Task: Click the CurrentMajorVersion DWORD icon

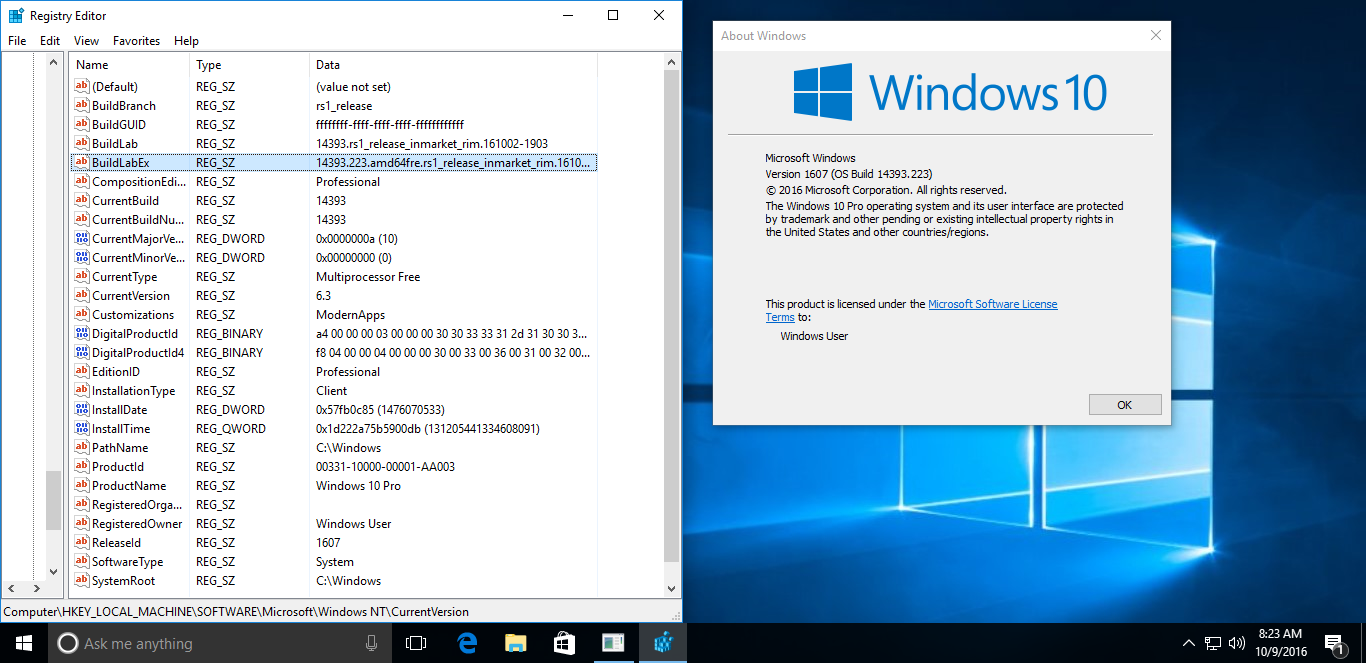Action: point(82,239)
